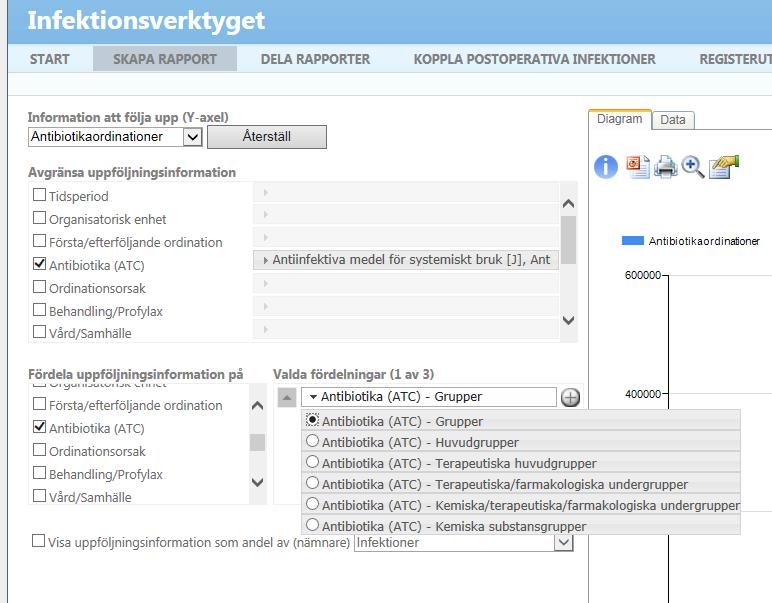Check Organisatorisk enhet in Avgränsa list
This screenshot has height=603, width=772.
coord(39,218)
